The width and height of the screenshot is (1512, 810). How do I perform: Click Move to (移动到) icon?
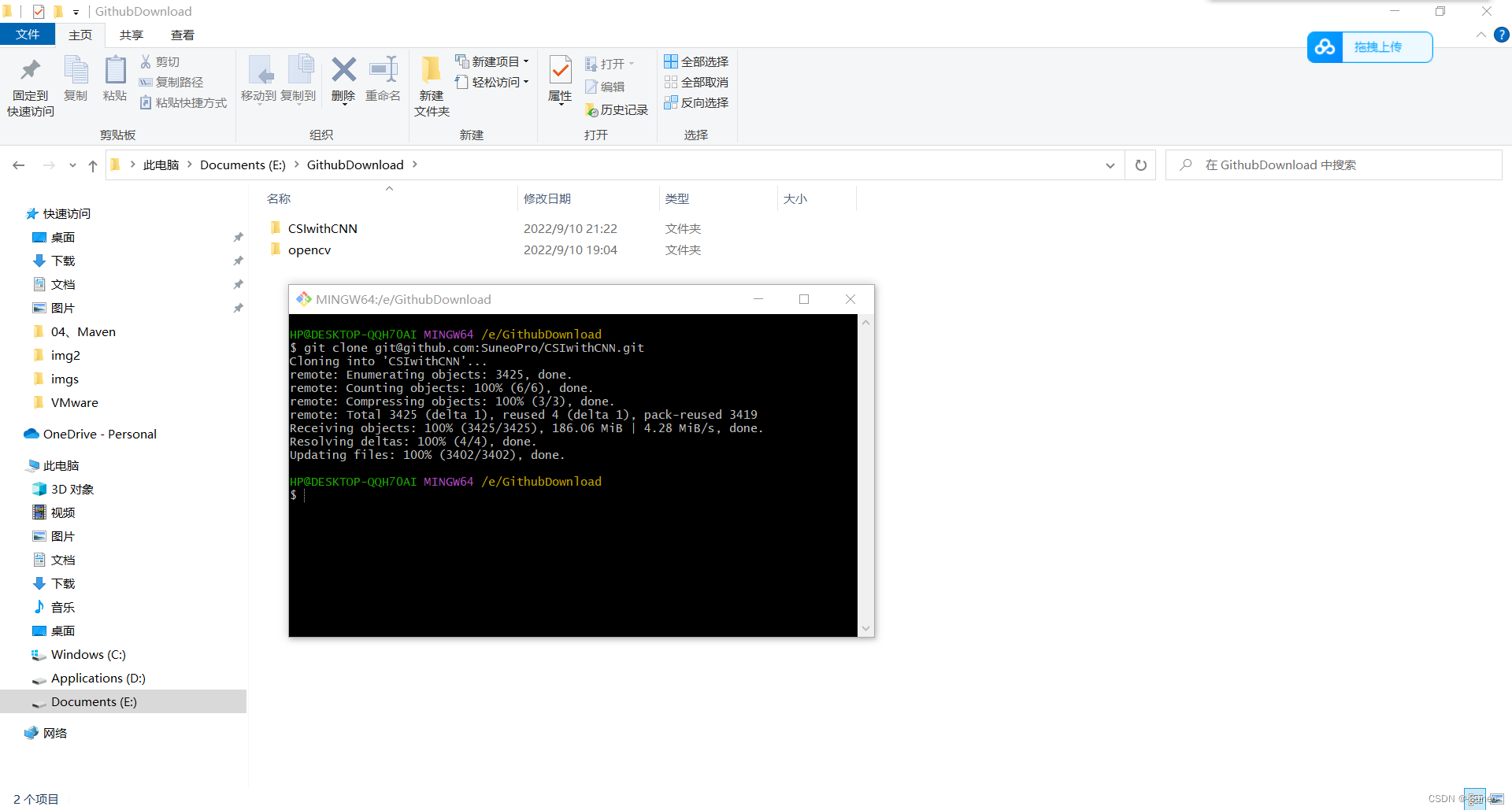click(259, 70)
